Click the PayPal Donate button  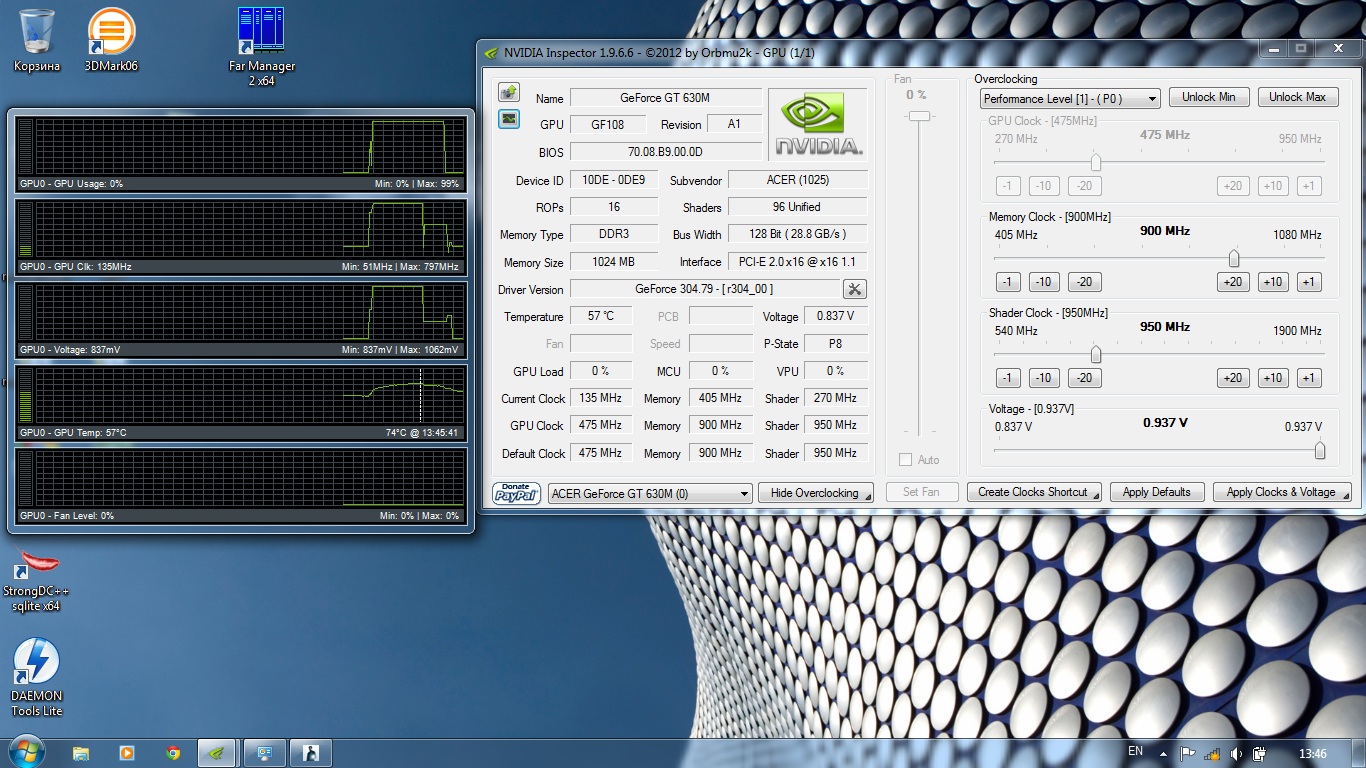point(516,493)
